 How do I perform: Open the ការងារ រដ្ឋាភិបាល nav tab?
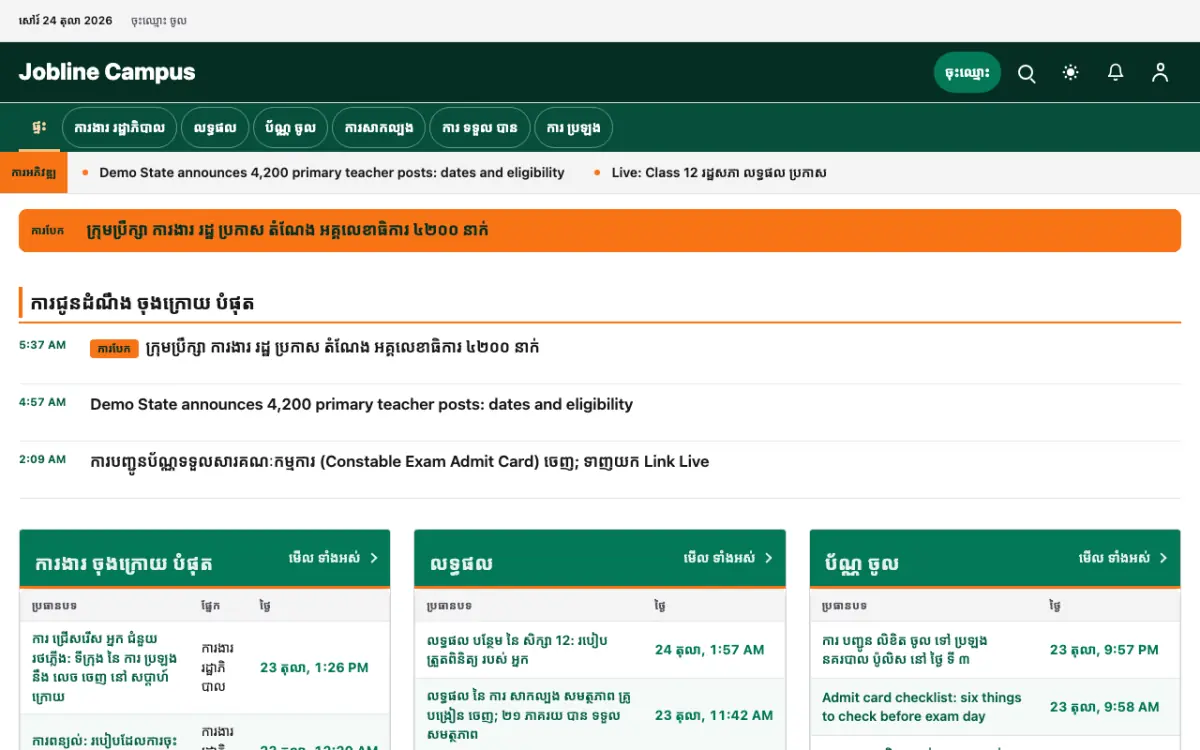click(x=120, y=128)
